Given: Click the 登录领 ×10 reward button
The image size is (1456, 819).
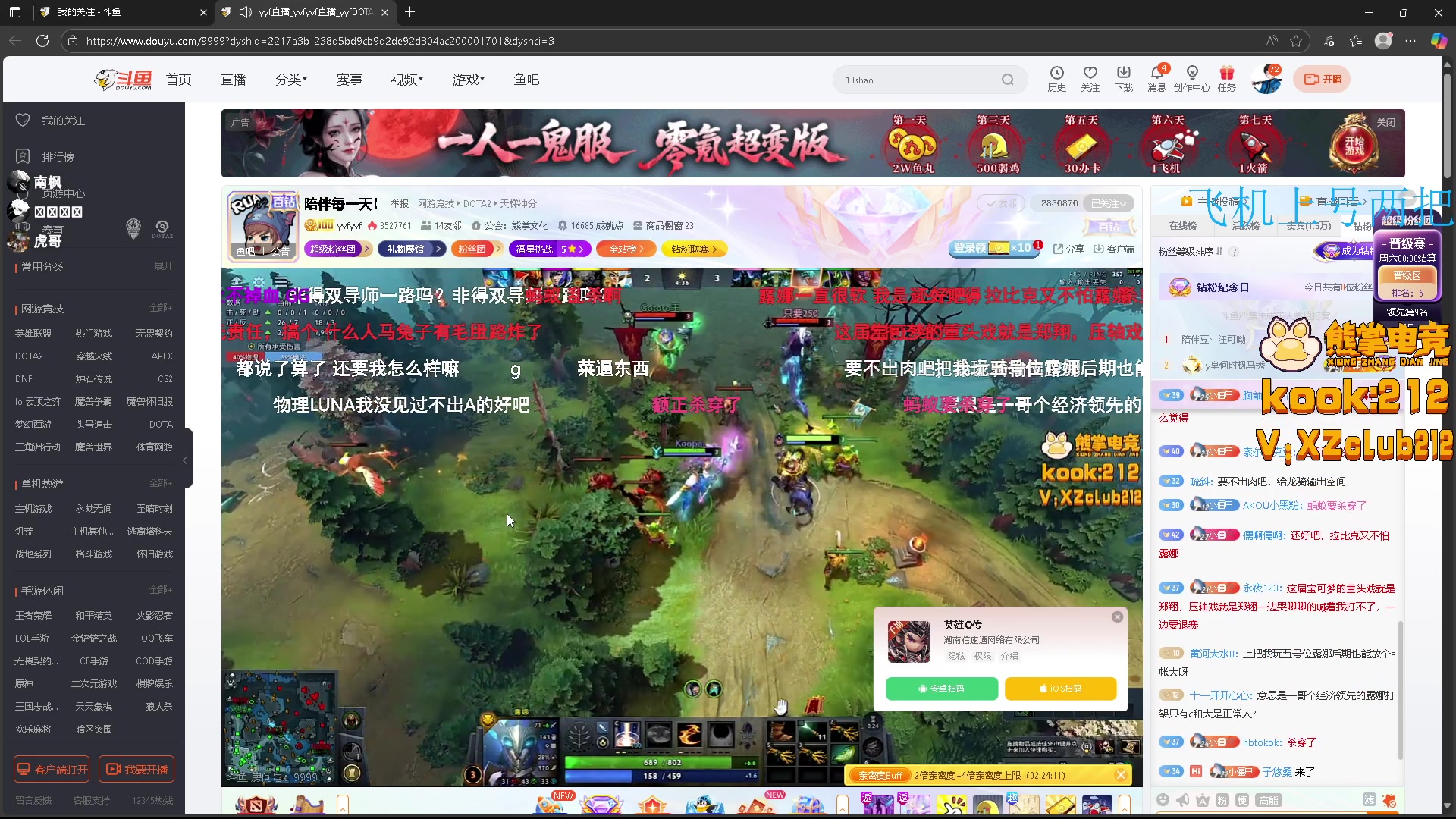Looking at the screenshot, I should tap(994, 248).
